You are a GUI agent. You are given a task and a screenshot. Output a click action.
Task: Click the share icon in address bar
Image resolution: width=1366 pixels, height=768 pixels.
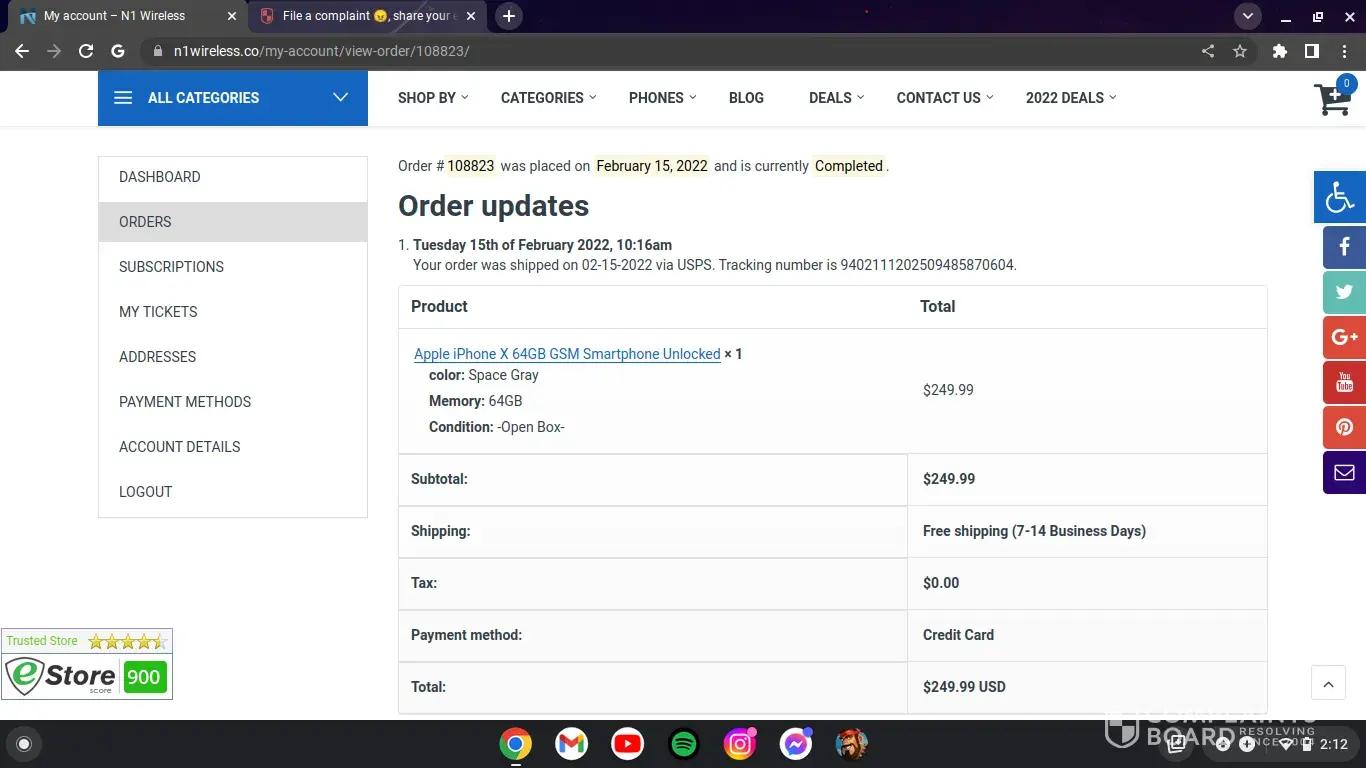pos(1208,51)
